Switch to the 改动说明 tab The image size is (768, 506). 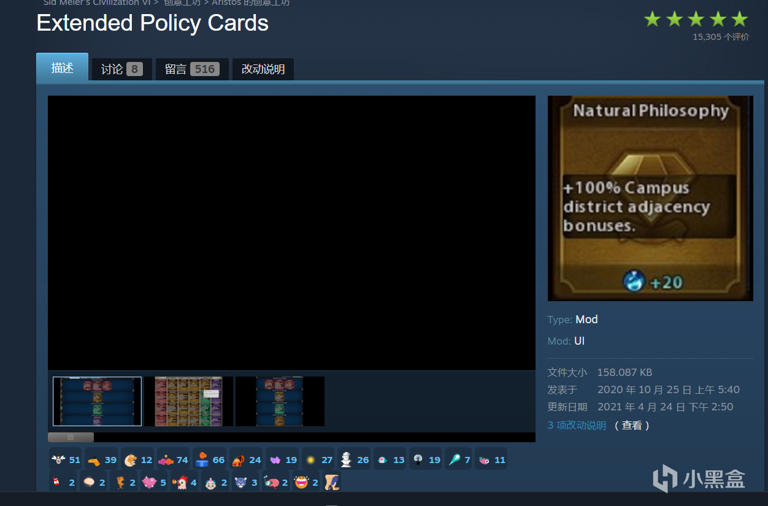pyautogui.click(x=263, y=69)
